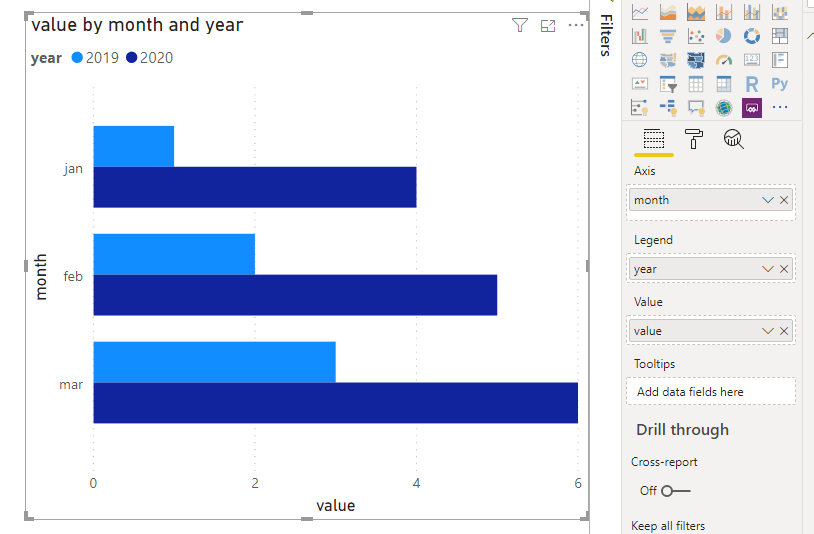The image size is (814, 534).
Task: Select Line and stacked column chart
Action: (x=724, y=11)
